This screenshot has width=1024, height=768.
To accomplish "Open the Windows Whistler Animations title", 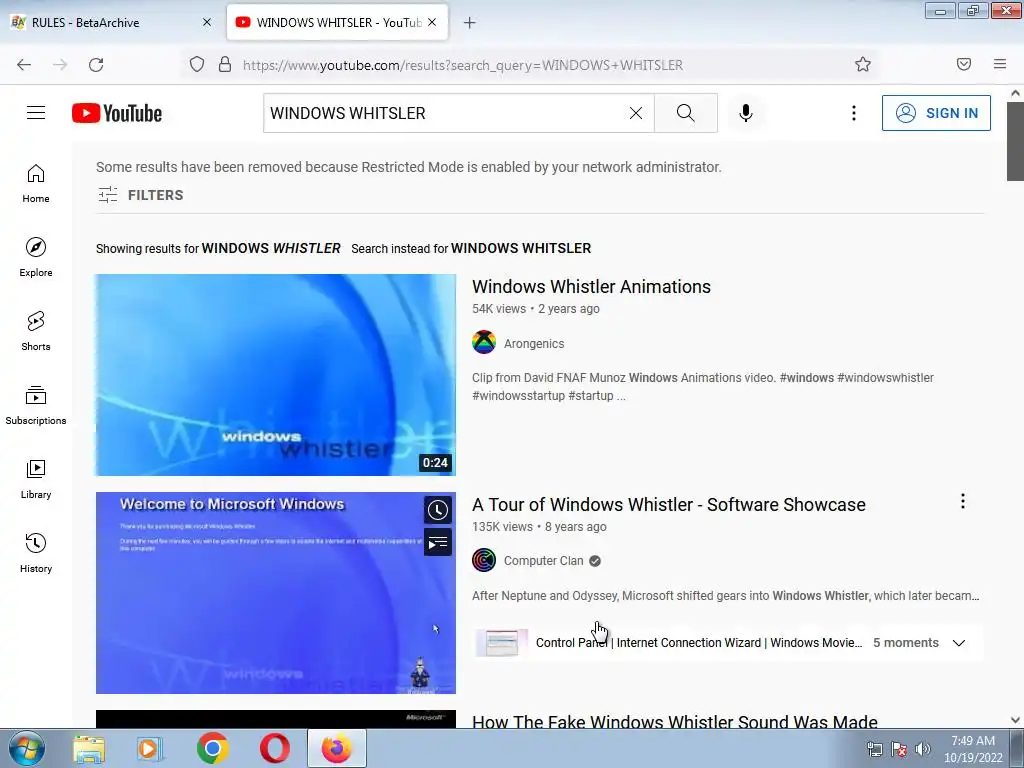I will 591,287.
